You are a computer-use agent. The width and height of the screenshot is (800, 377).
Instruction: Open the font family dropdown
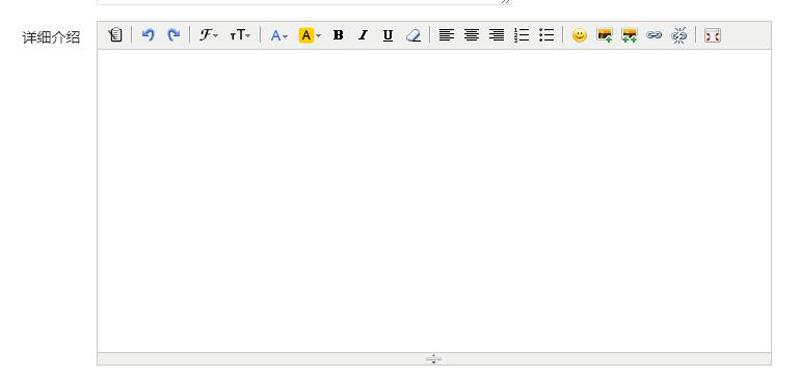208,35
